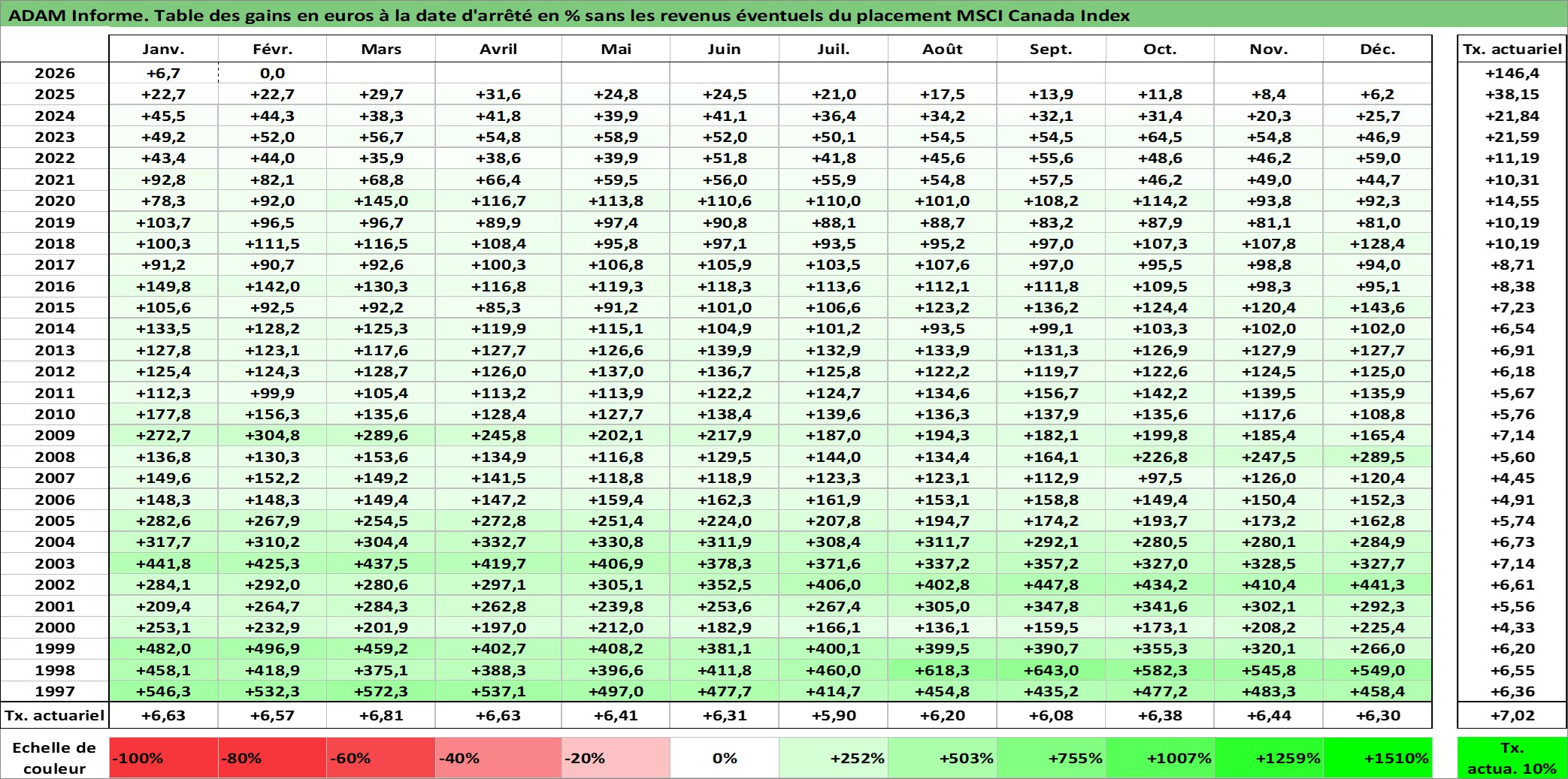
Task: Select the 'Déc.' column header
Action: point(1378,49)
